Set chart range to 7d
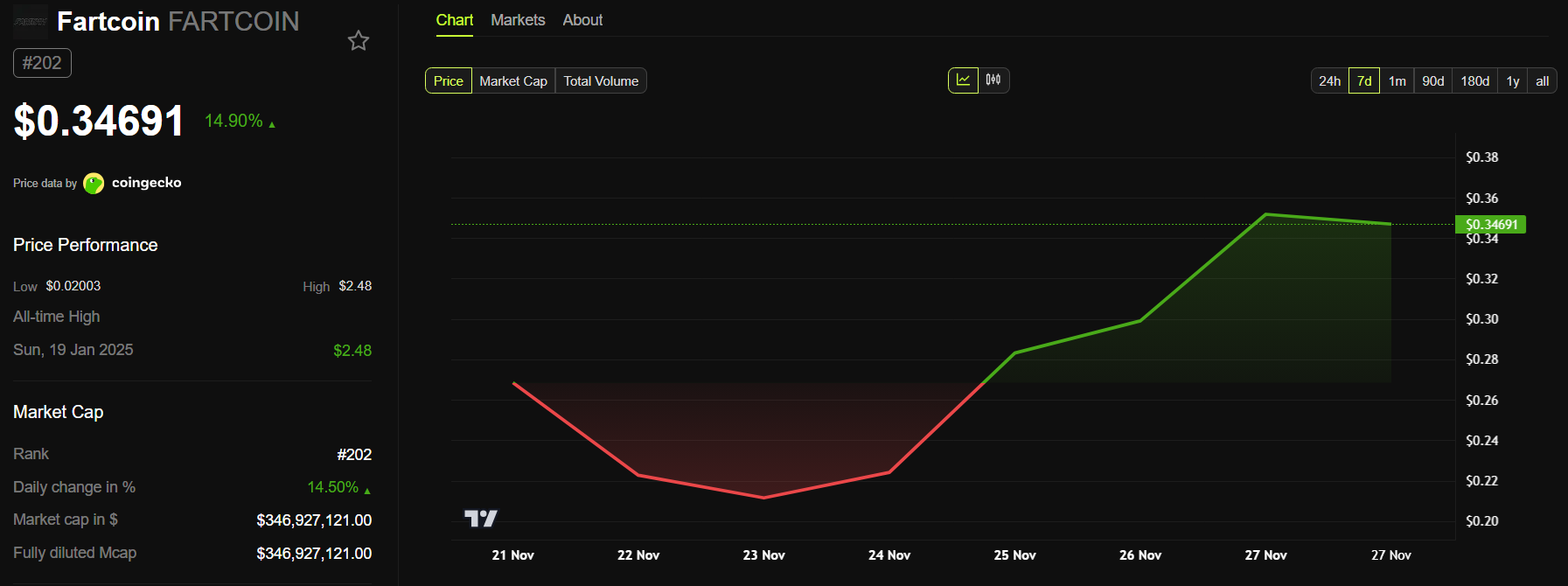The width and height of the screenshot is (1568, 586). click(1364, 81)
